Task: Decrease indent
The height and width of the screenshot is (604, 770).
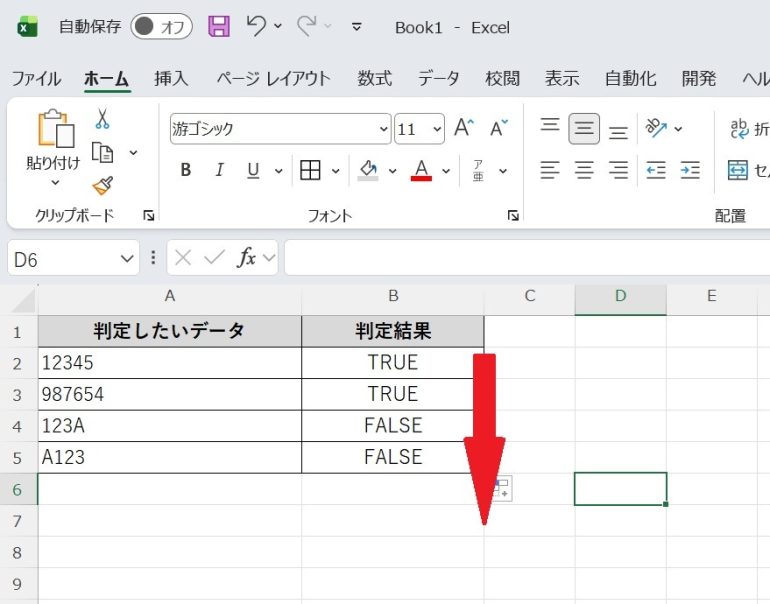Action: point(656,170)
